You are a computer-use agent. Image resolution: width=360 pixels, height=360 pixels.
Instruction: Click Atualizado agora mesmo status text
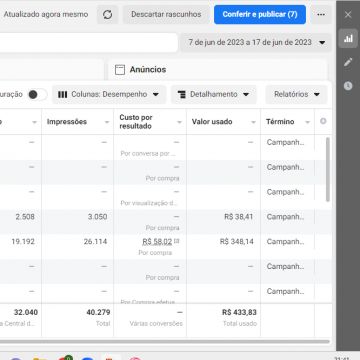point(46,14)
